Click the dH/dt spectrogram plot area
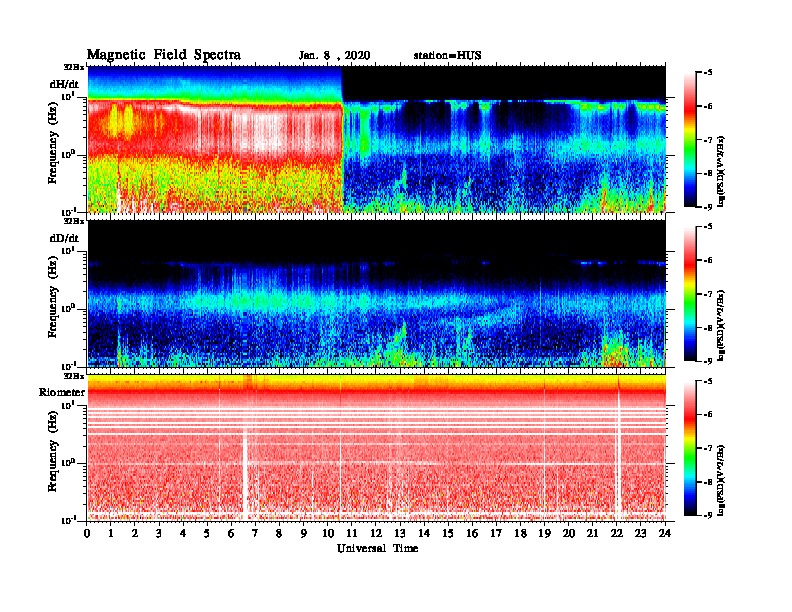Image resolution: width=792 pixels, height=612 pixels. coord(377,139)
